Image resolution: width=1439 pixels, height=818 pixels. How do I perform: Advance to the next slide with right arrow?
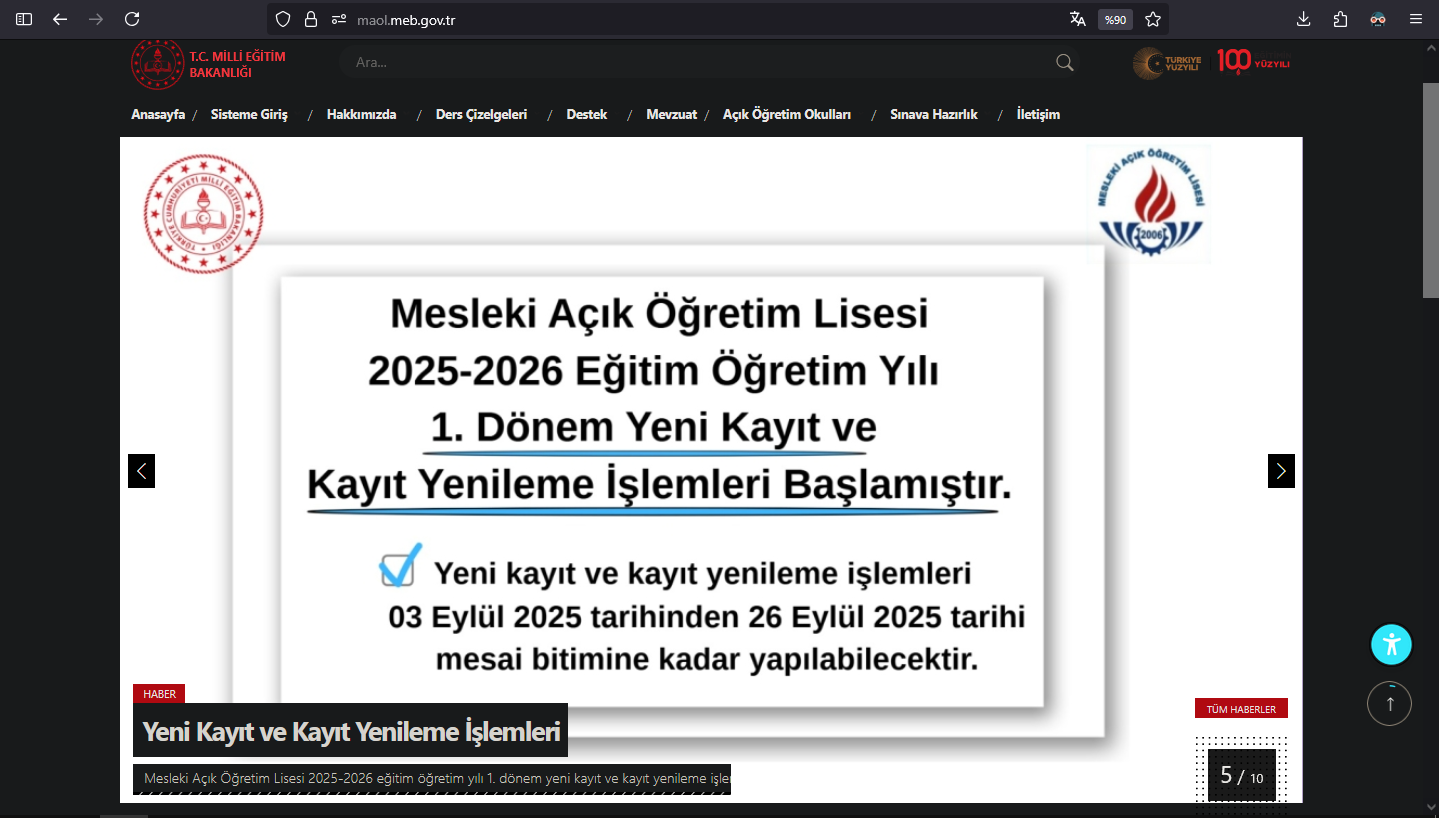point(1281,471)
